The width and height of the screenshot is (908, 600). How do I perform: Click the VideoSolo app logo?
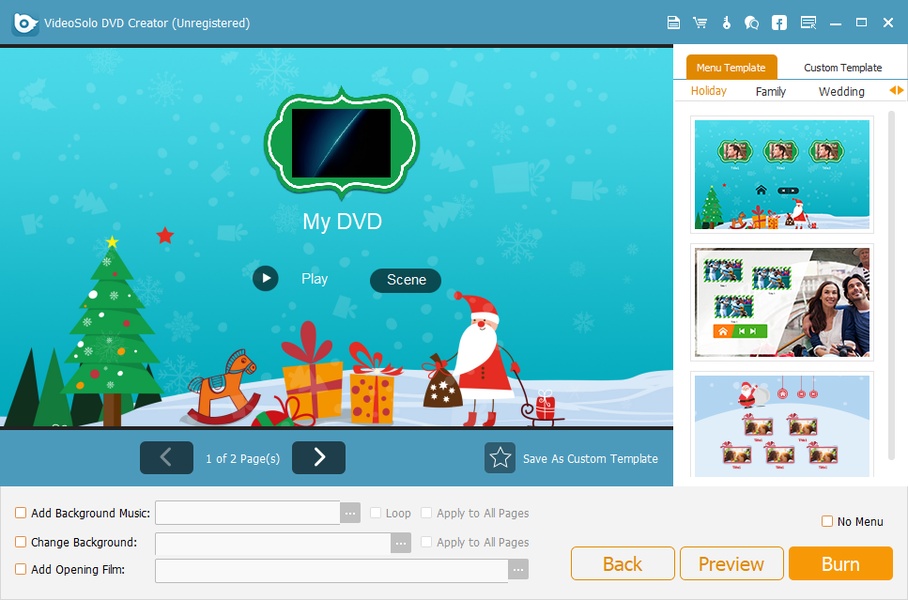point(25,23)
